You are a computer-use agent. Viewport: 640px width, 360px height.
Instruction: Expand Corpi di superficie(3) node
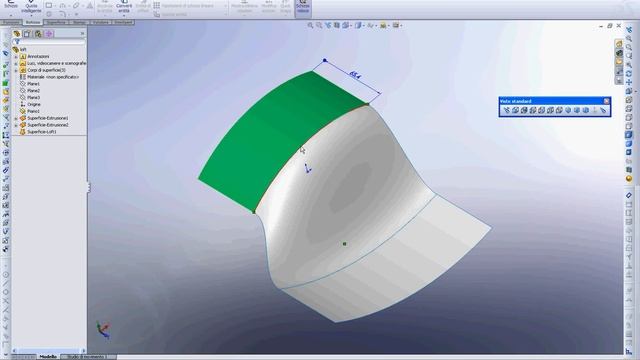(16, 70)
